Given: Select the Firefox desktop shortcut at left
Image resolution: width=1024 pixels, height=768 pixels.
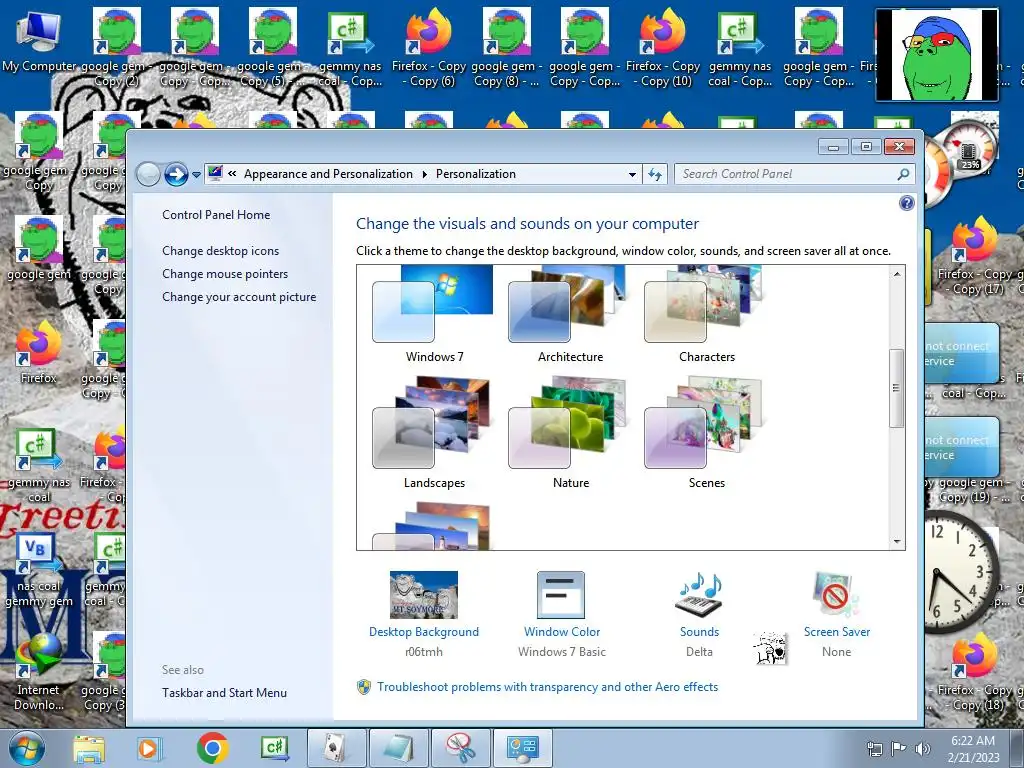Looking at the screenshot, I should (39, 352).
